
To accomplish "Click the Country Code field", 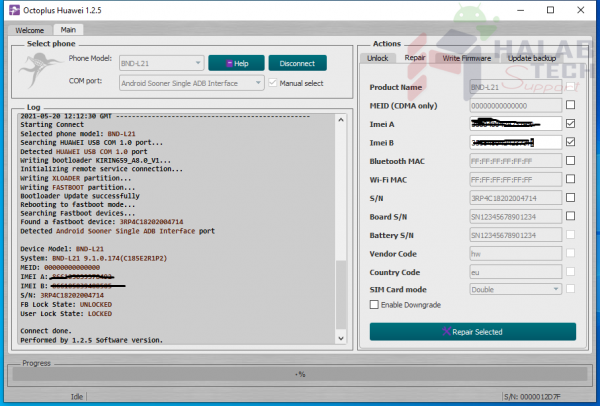I will [515, 272].
